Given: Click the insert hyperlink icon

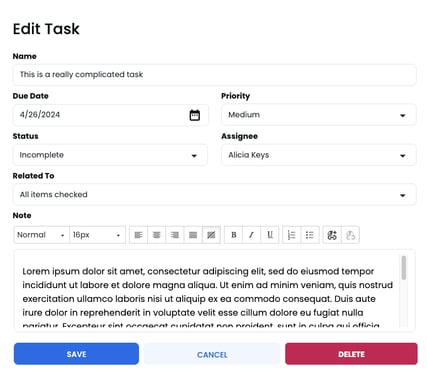Looking at the screenshot, I should click(x=332, y=235).
